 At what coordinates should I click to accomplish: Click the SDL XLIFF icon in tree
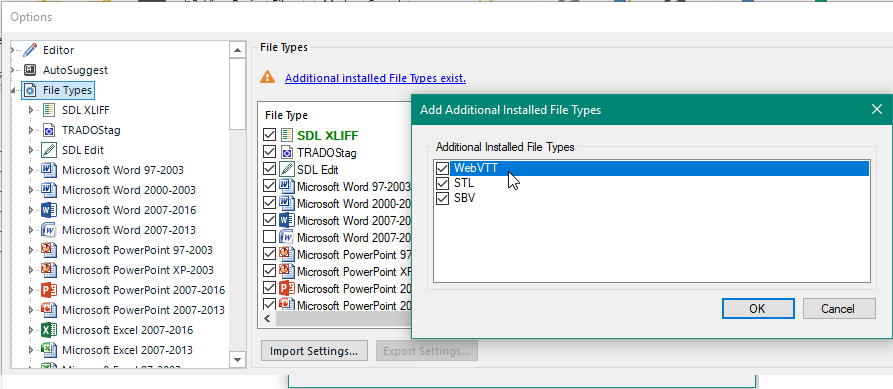tap(49, 110)
